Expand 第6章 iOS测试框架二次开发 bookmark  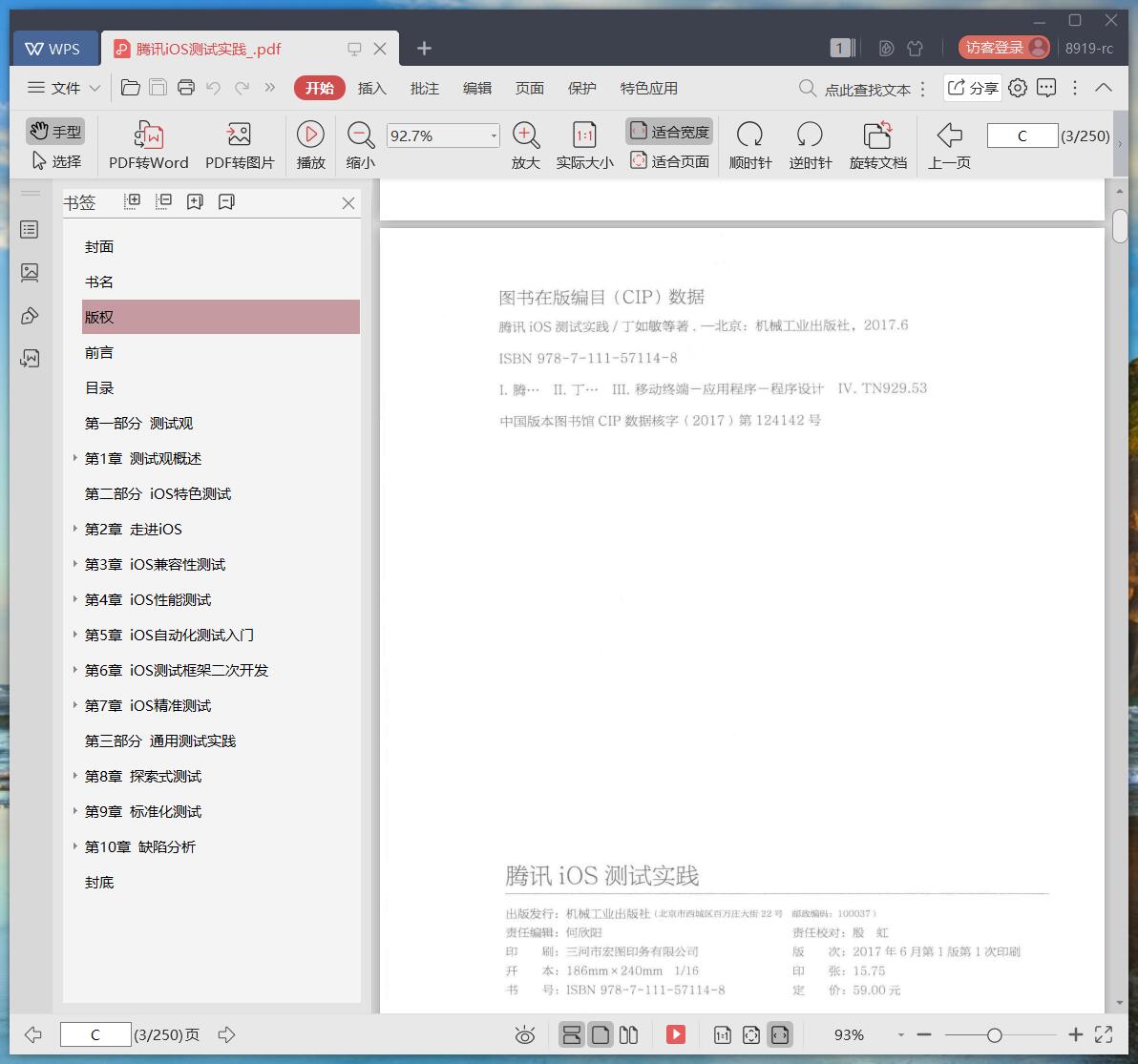tap(74, 670)
